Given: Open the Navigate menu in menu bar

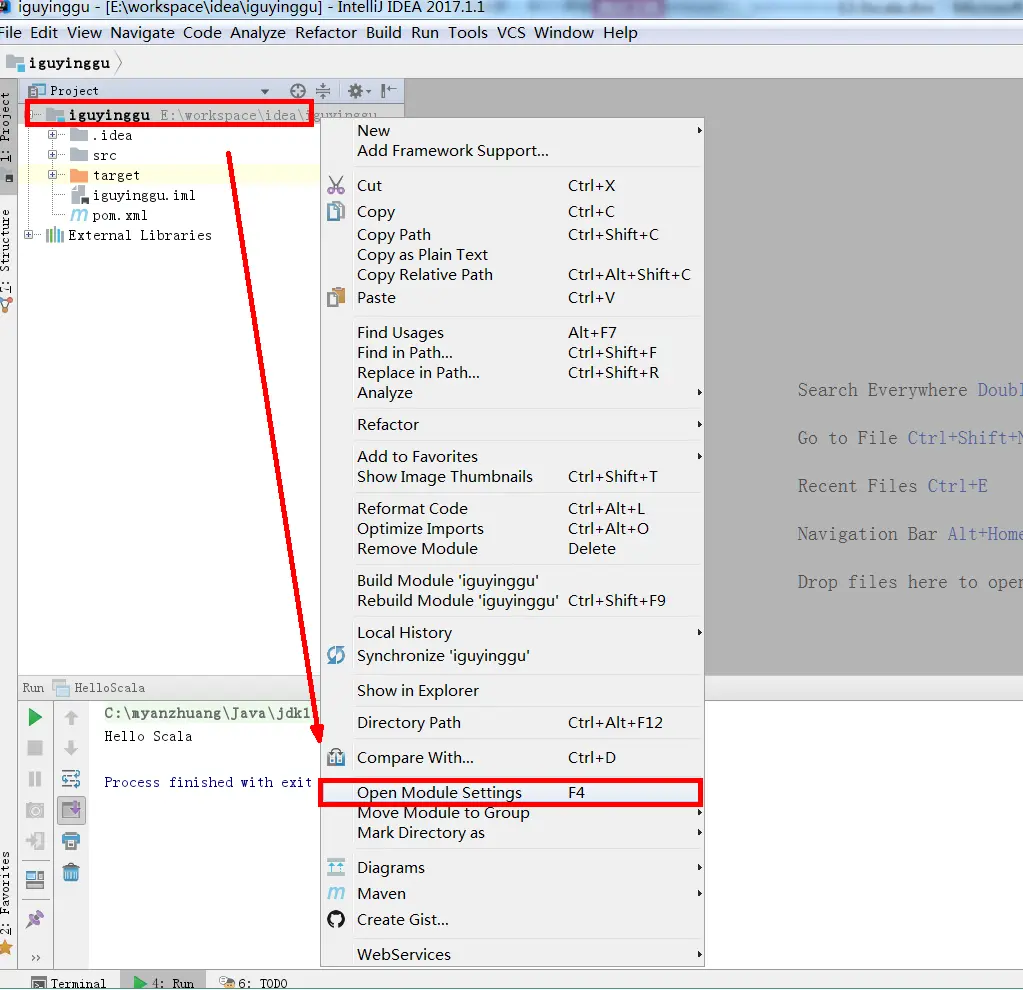Looking at the screenshot, I should 142,33.
